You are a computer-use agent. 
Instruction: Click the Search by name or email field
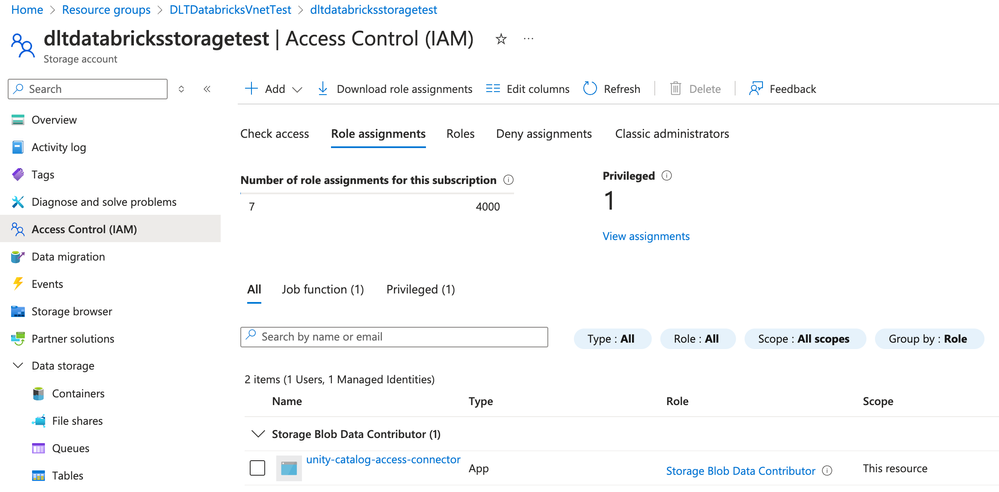394,336
